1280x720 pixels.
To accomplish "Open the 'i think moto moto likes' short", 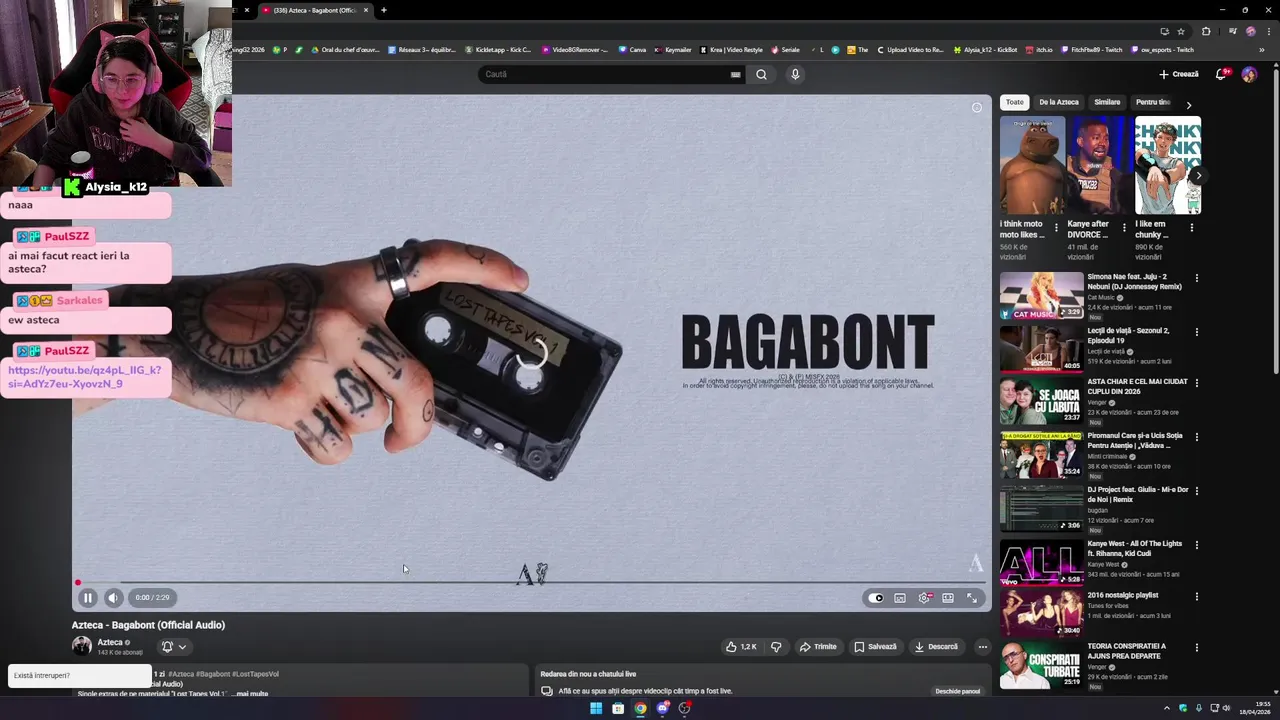I will (1032, 165).
